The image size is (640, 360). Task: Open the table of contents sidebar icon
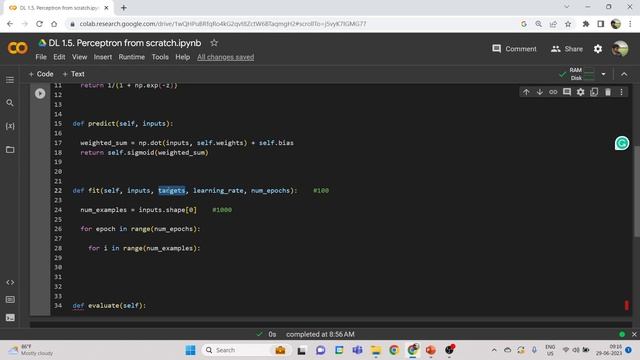pos(10,80)
